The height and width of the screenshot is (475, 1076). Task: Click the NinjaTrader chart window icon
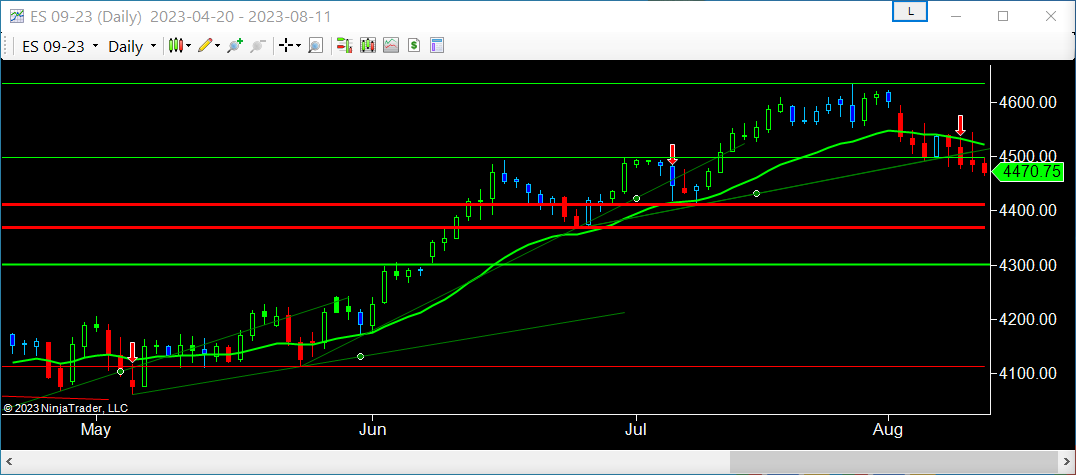(x=17, y=16)
